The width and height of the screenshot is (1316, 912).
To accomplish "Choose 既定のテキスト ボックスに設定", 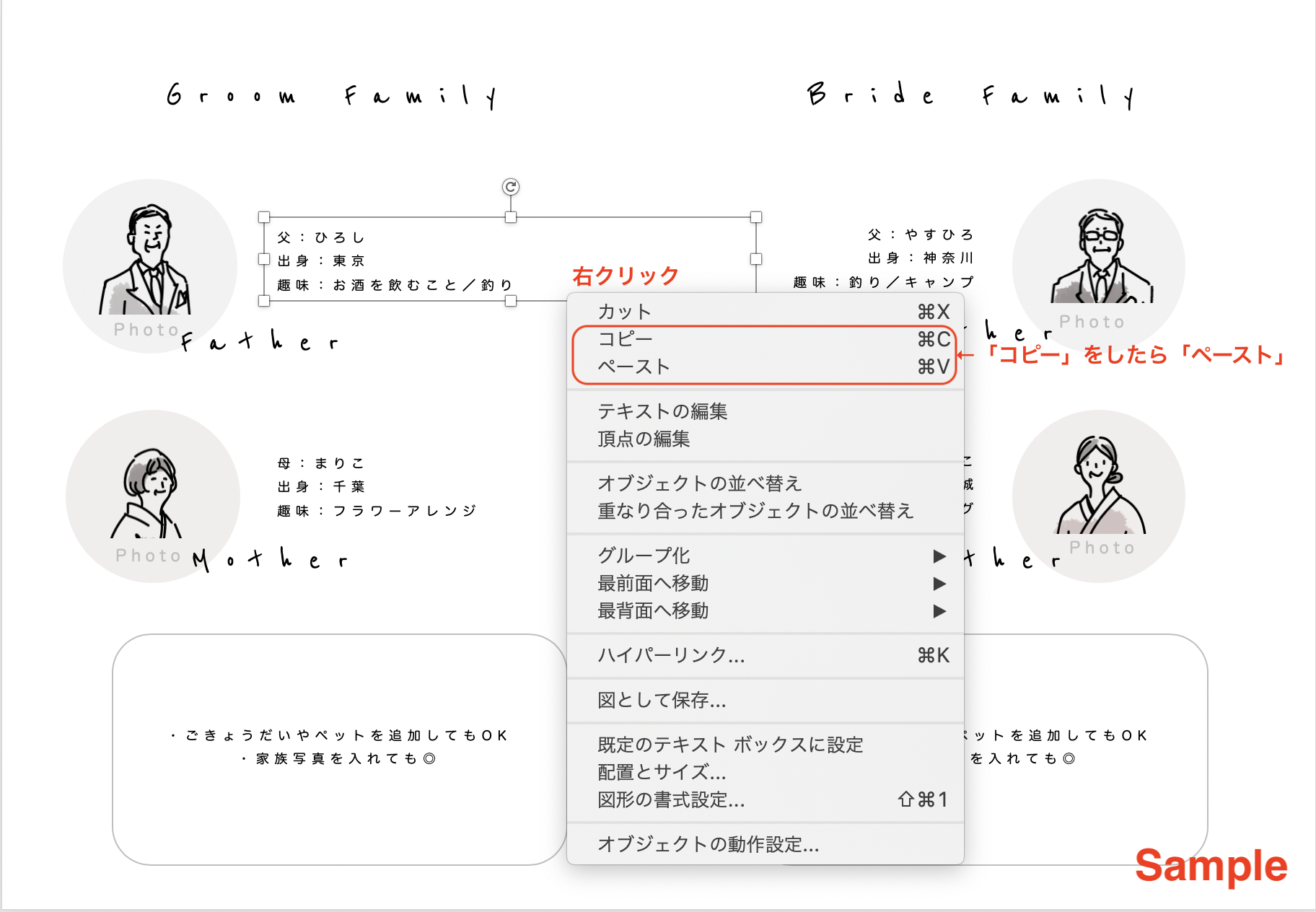I will coord(730,745).
